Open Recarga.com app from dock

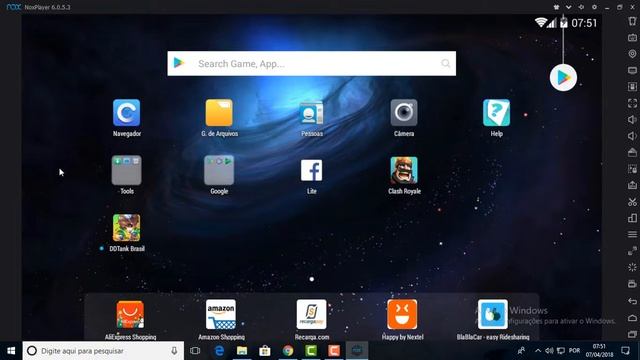click(x=311, y=315)
